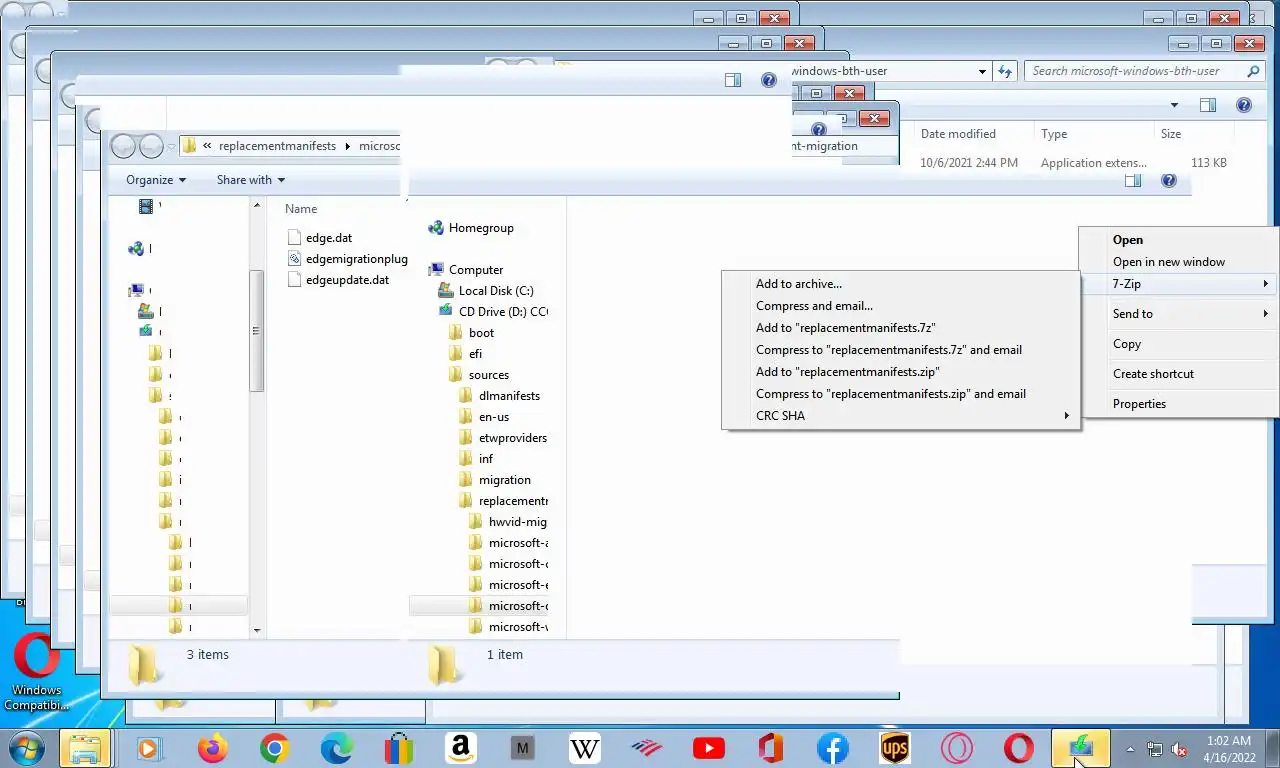The image size is (1280, 768).
Task: Show hidden system tray icons
Action: pyautogui.click(x=1131, y=749)
